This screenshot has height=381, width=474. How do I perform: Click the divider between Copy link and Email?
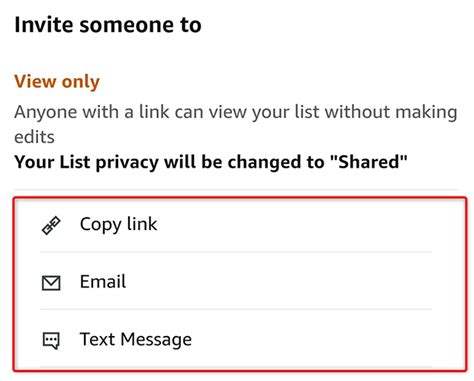pyautogui.click(x=236, y=252)
